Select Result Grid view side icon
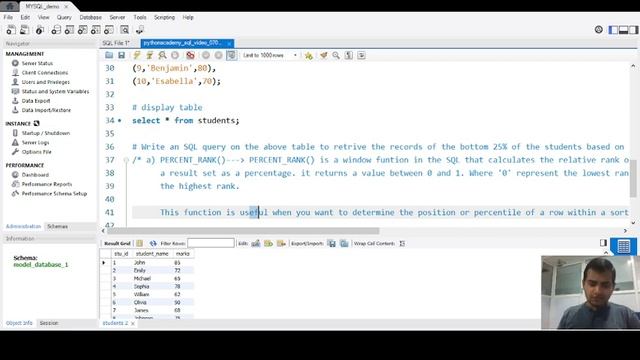Viewport: 640px width, 360px height. [x=623, y=246]
